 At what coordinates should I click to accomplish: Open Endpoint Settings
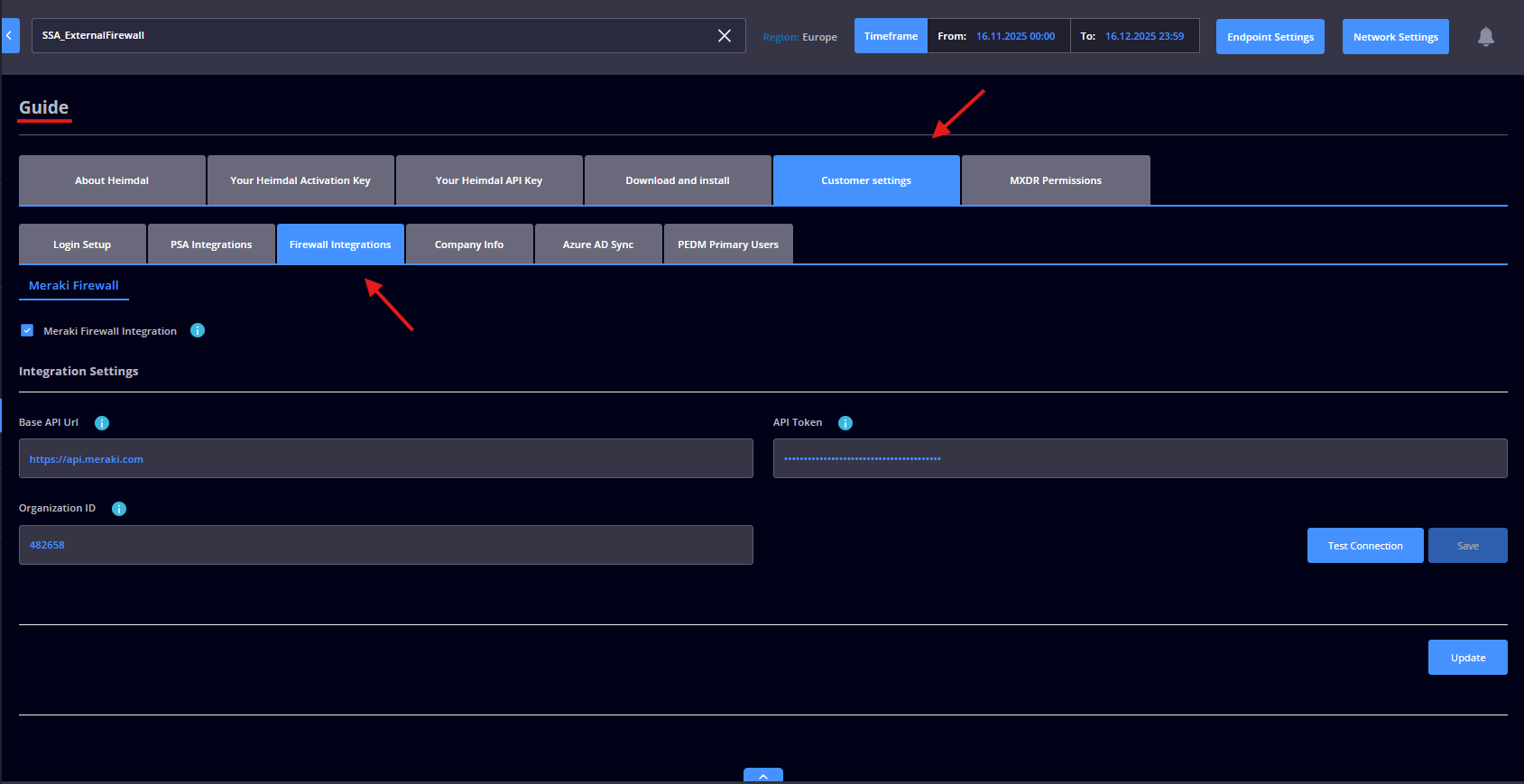tap(1270, 37)
